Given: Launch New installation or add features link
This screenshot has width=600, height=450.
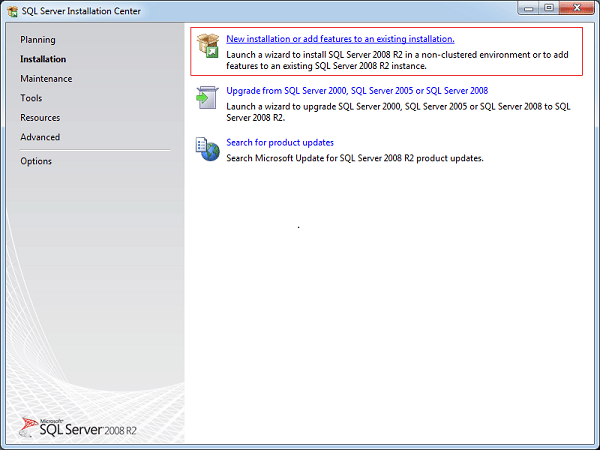Looking at the screenshot, I should click(340, 39).
